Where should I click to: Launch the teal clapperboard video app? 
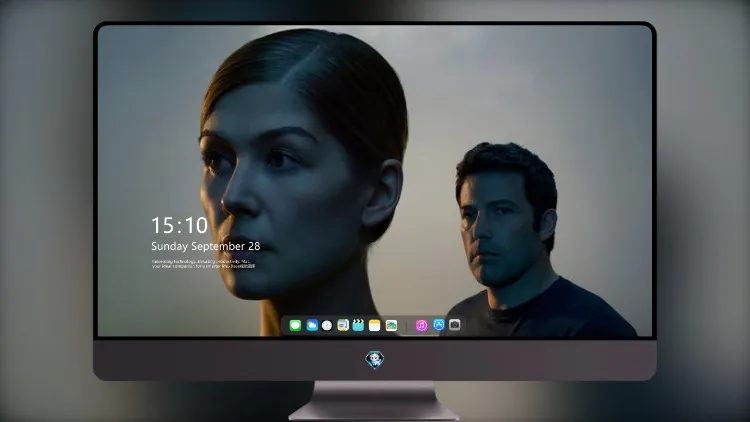point(358,325)
